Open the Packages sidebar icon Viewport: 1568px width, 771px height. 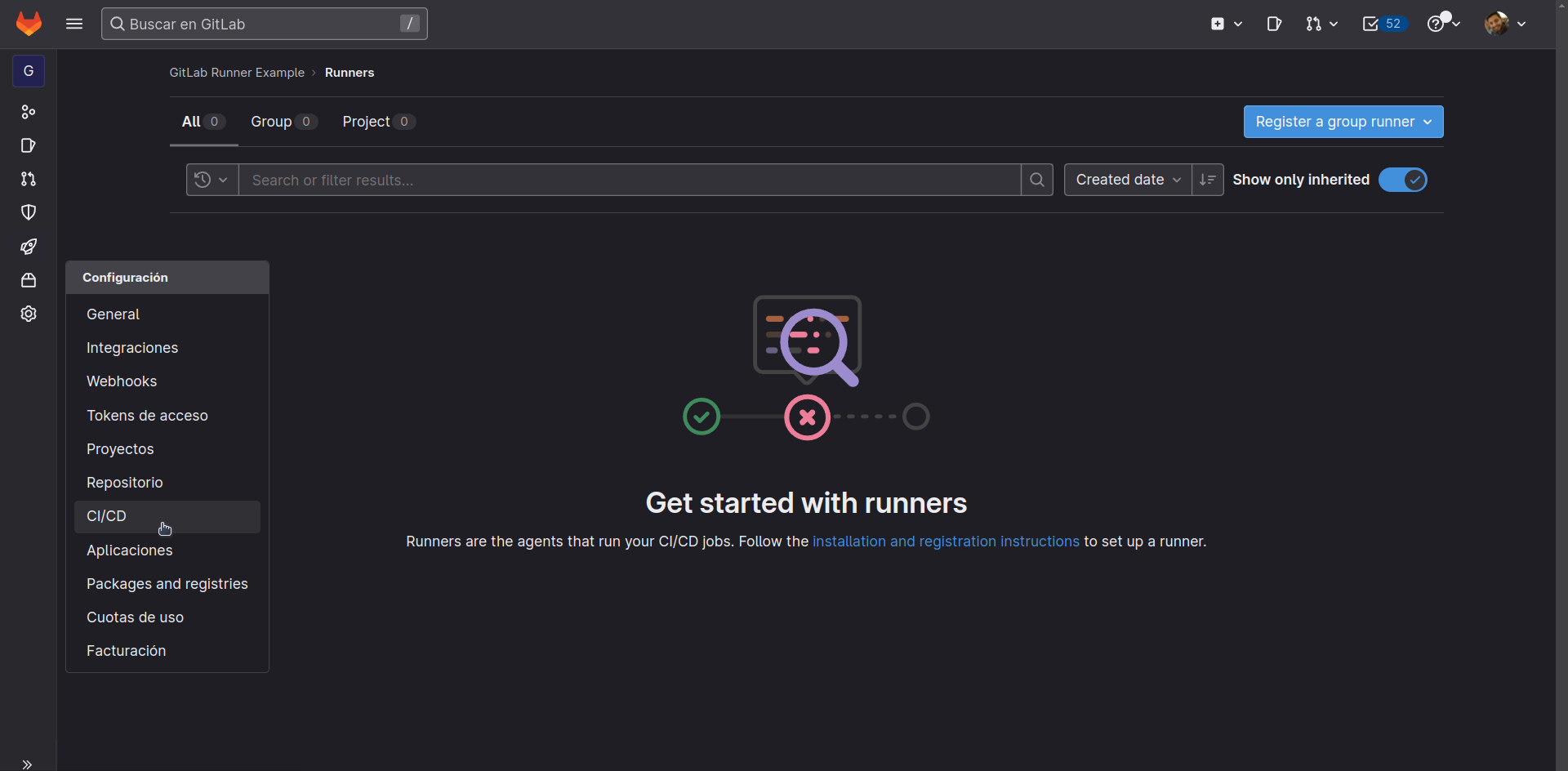(29, 280)
